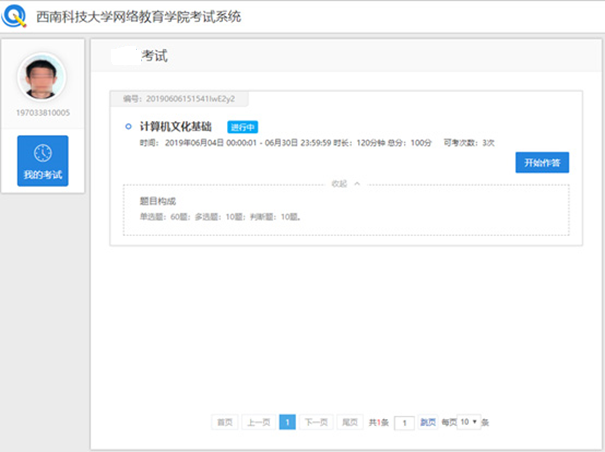605x452 pixels.
Task: Click 下一页 next page button
Action: pyautogui.click(x=316, y=423)
